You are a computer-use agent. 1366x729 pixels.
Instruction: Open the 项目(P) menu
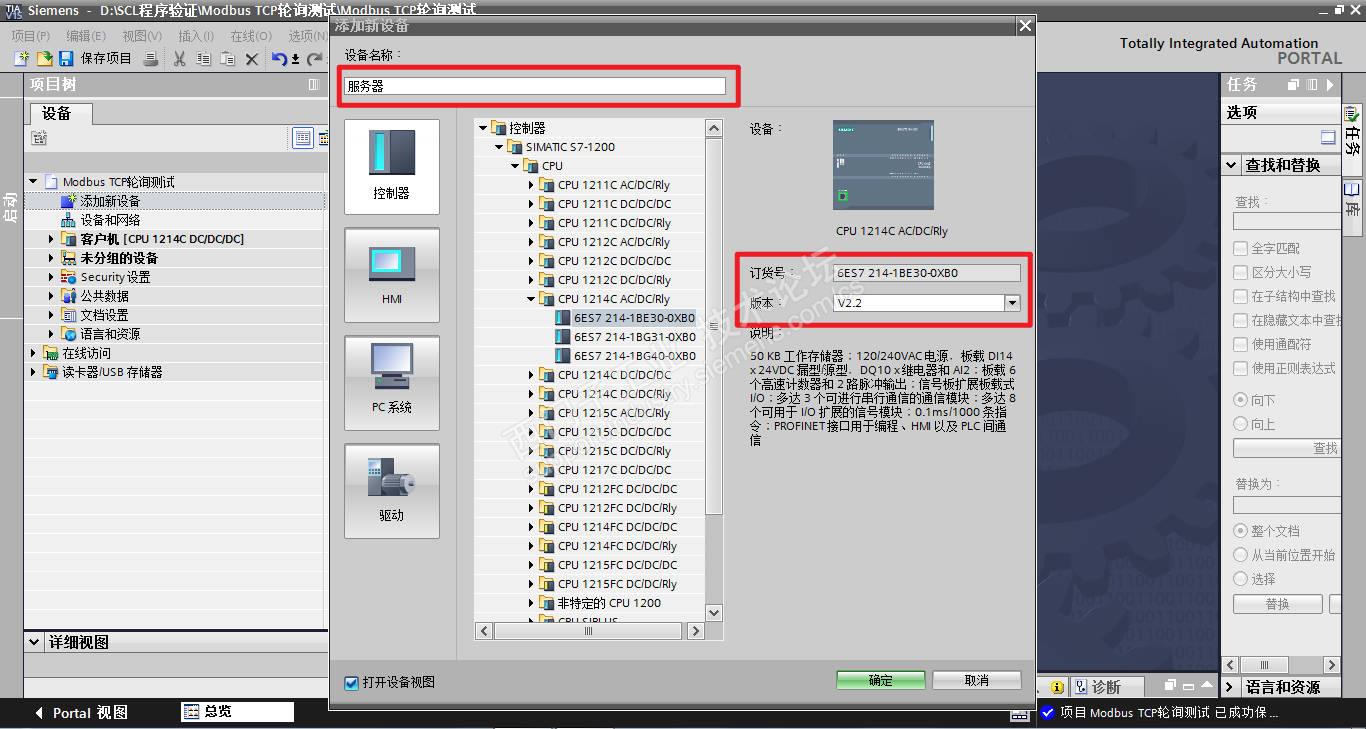pos(30,36)
